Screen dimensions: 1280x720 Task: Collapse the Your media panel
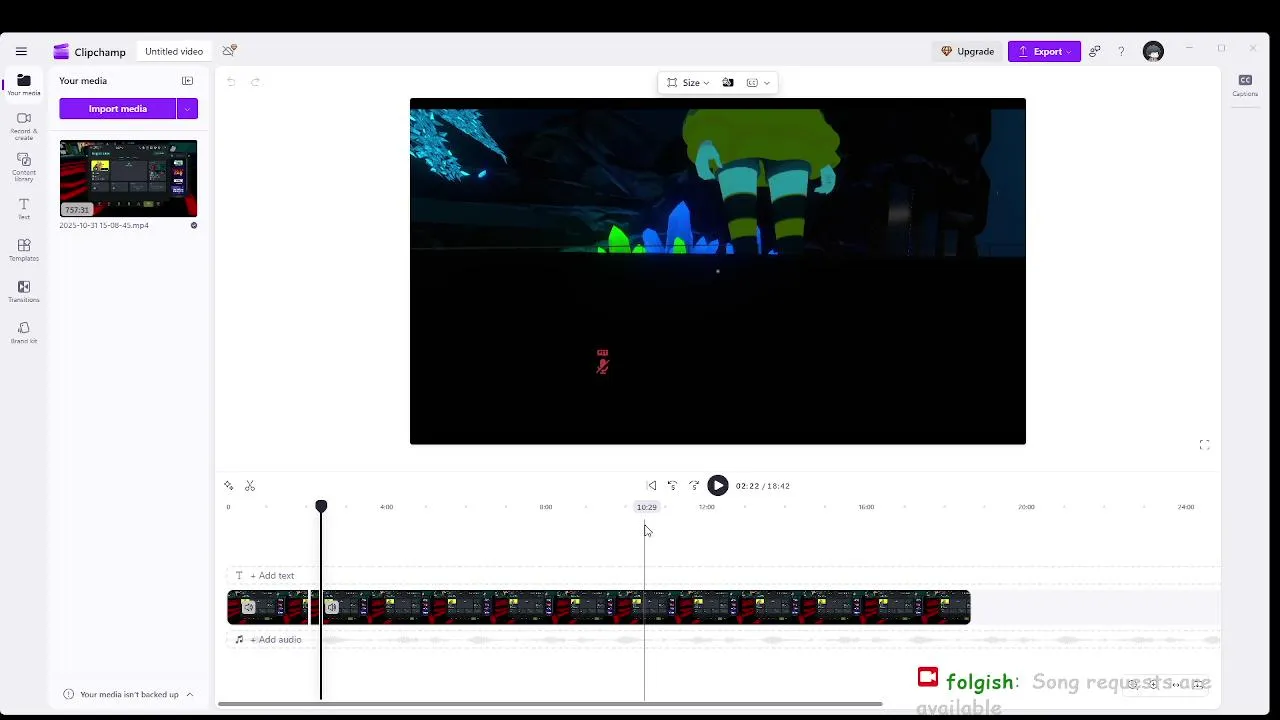187,81
